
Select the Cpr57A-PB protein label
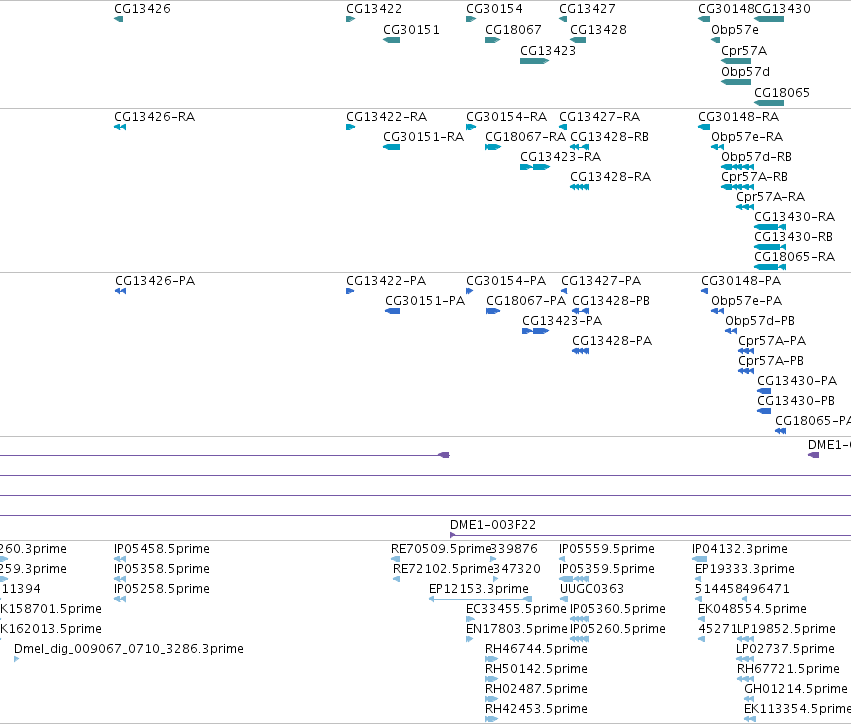coord(771,361)
